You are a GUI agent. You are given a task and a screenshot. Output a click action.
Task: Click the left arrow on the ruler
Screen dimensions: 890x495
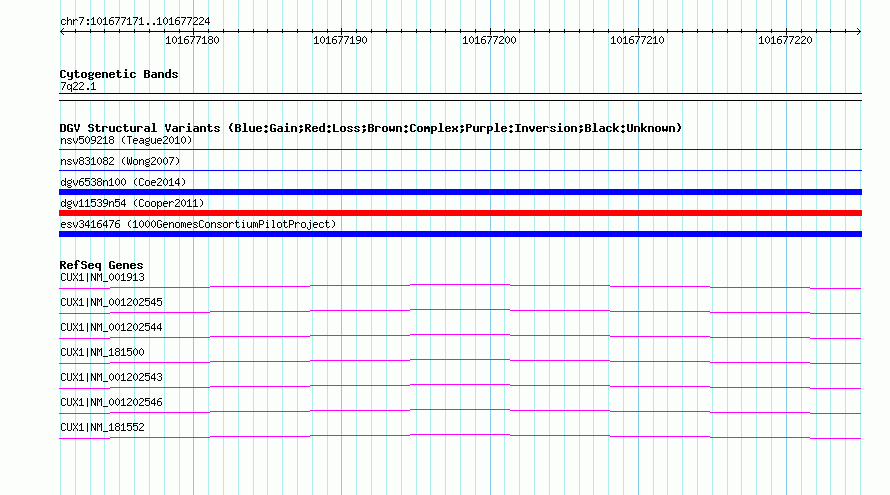click(x=62, y=31)
